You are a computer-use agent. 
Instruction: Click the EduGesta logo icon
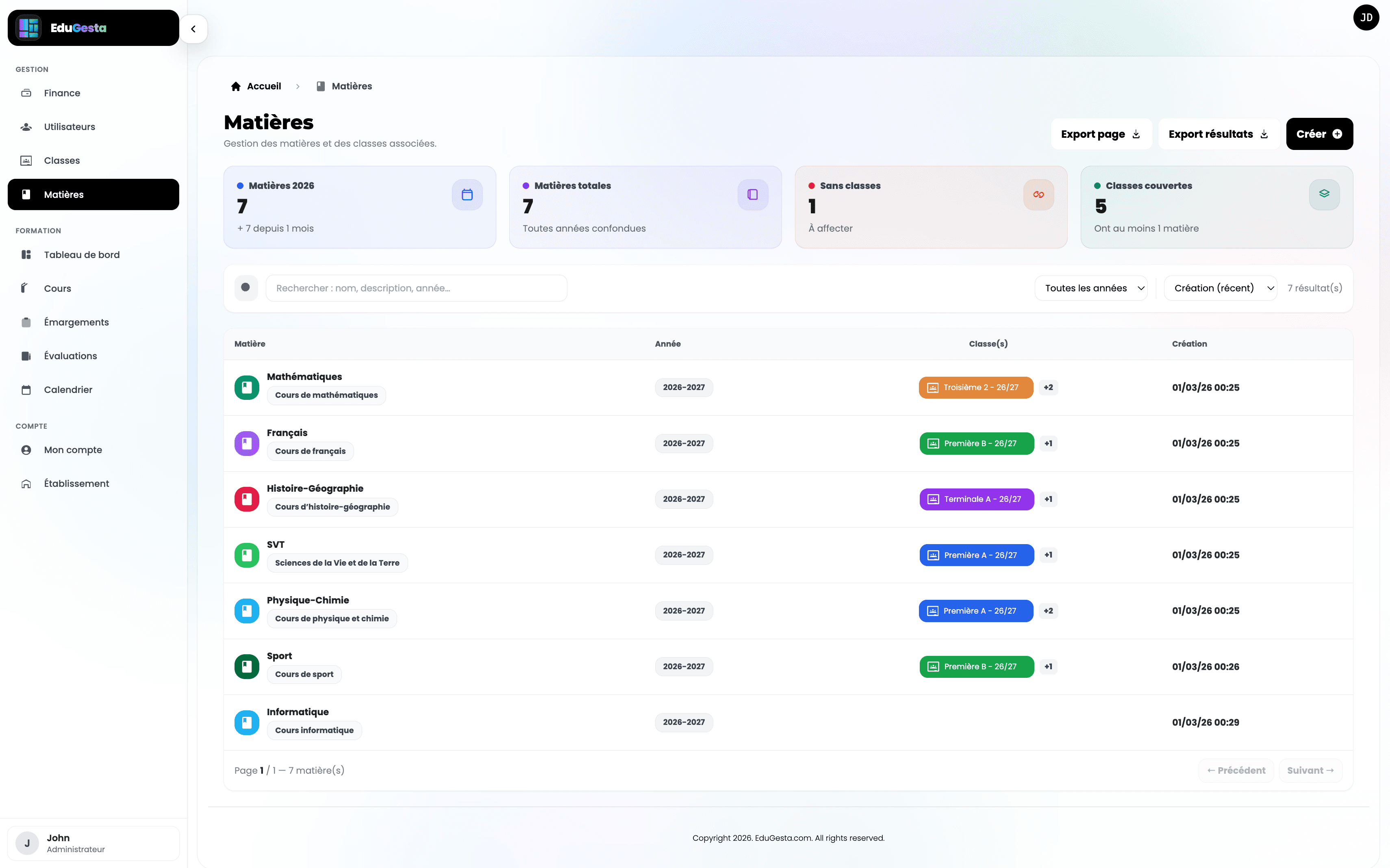click(29, 28)
